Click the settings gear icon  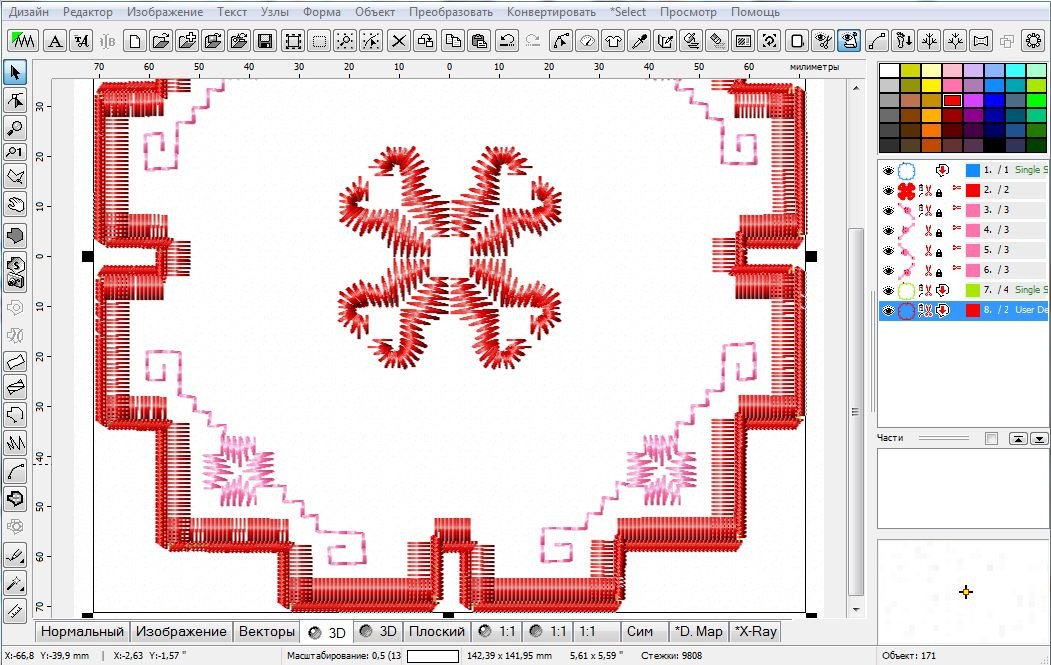[x=1034, y=41]
